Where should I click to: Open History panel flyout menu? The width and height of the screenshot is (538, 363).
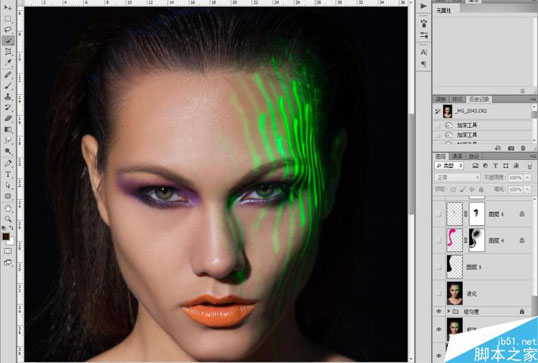click(533, 99)
